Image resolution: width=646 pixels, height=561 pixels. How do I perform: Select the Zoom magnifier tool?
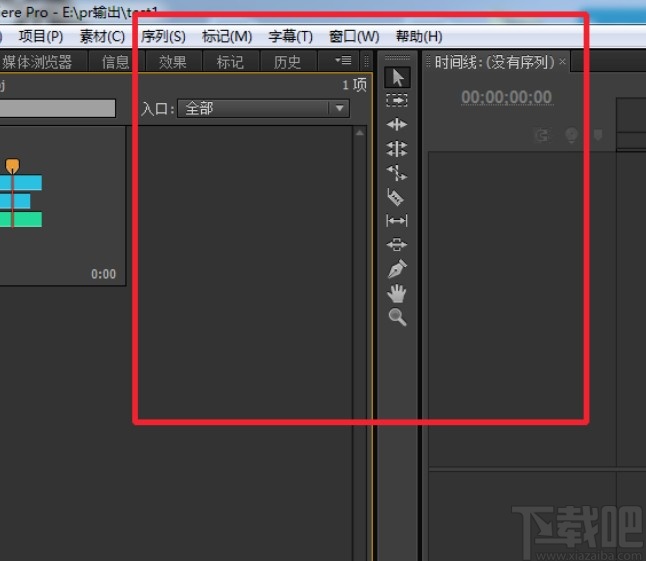click(398, 317)
